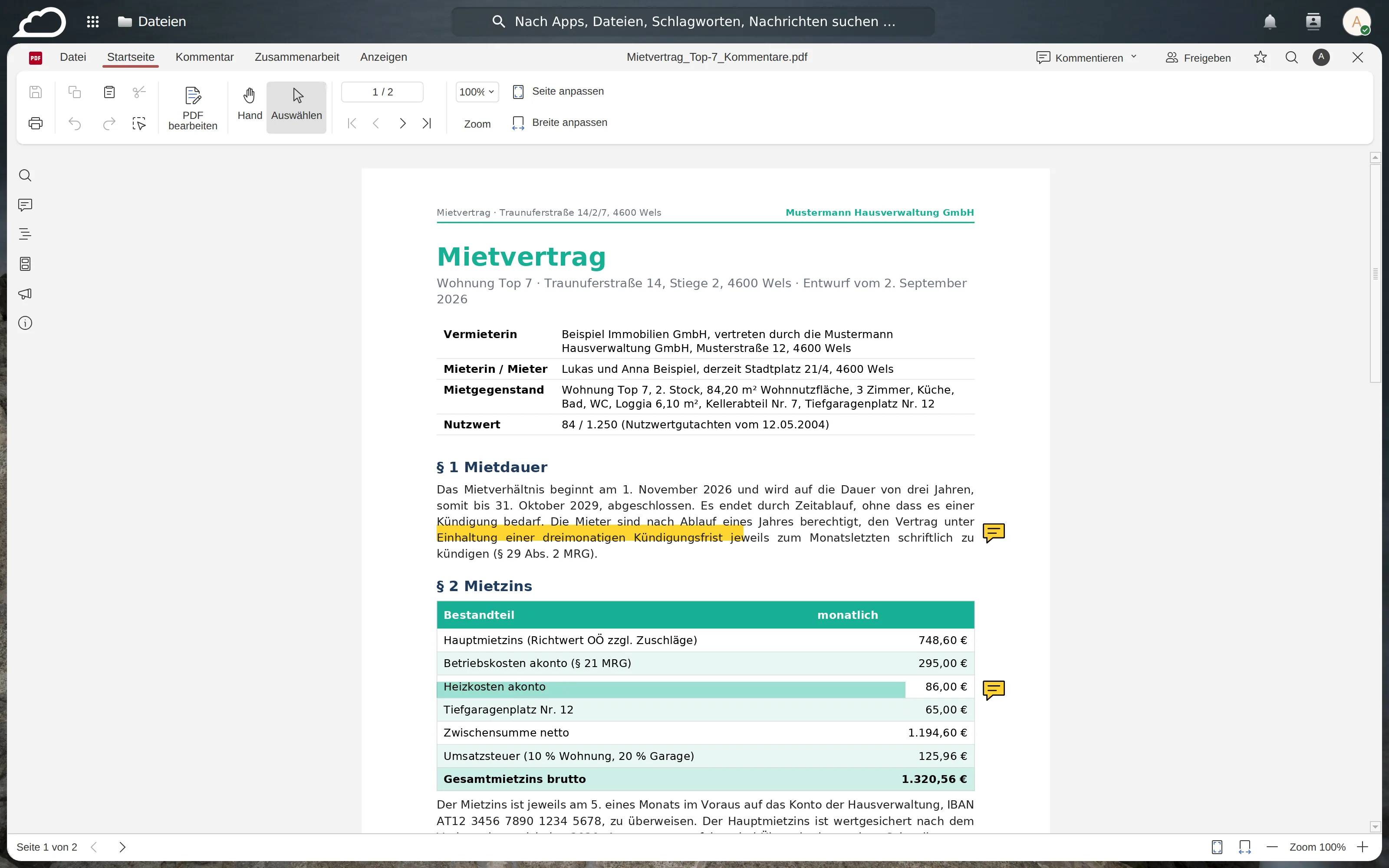
Task: Click the Freigeben share button
Action: point(1198,57)
